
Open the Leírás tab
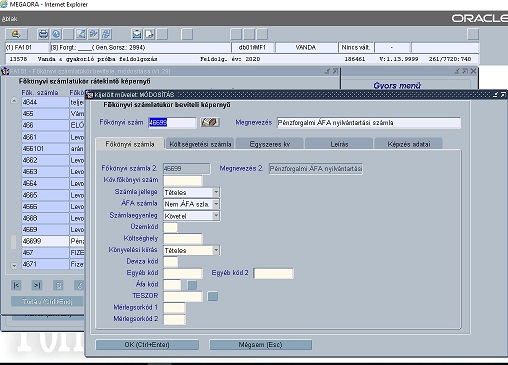click(x=339, y=144)
